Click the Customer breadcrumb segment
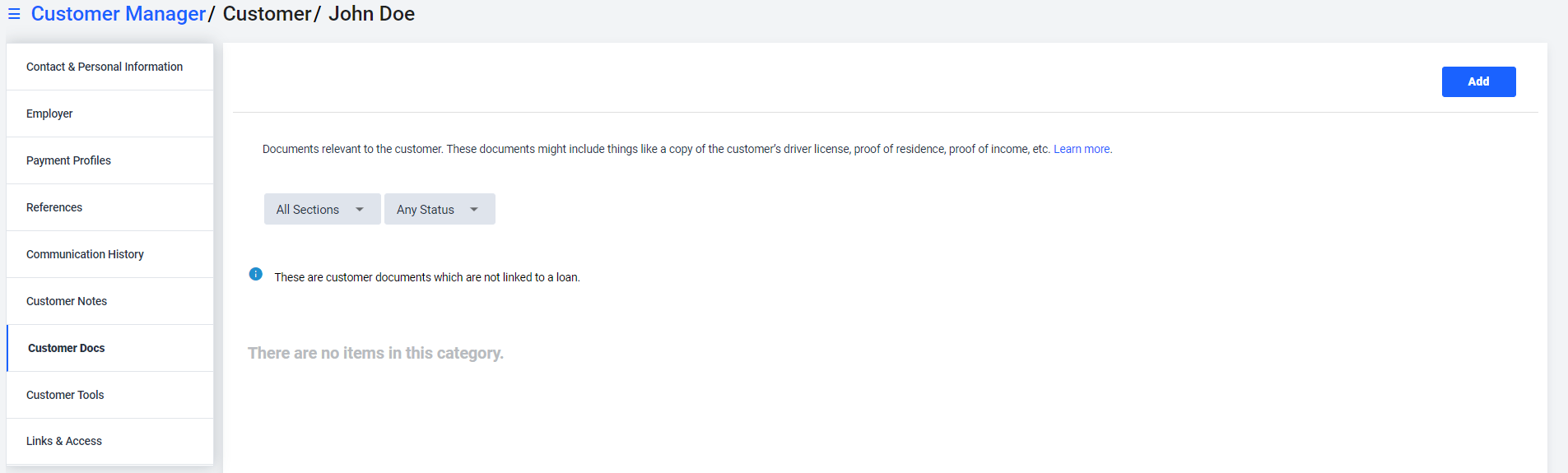This screenshot has height=473, width=1568. click(x=267, y=14)
